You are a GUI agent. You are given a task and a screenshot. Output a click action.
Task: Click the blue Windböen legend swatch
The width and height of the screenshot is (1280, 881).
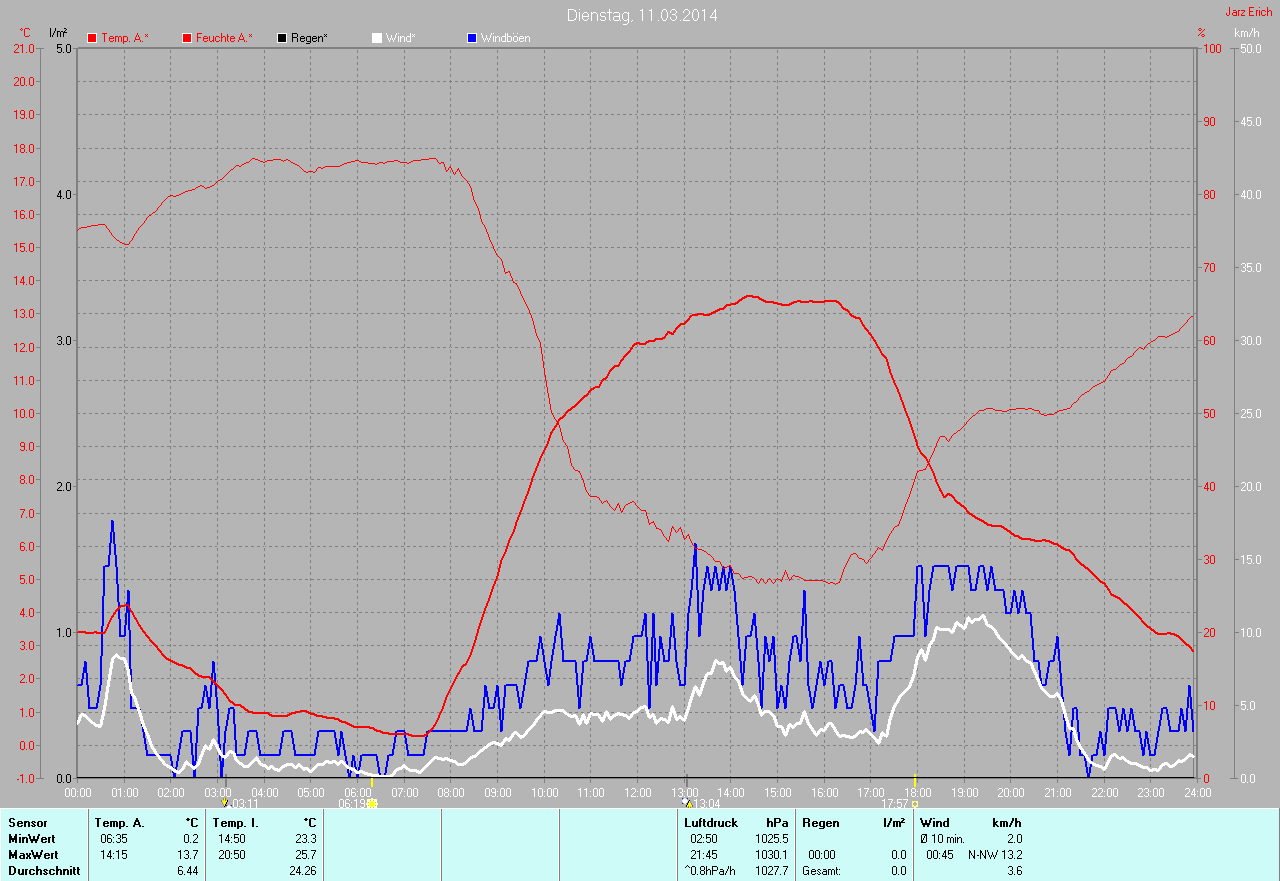472,38
